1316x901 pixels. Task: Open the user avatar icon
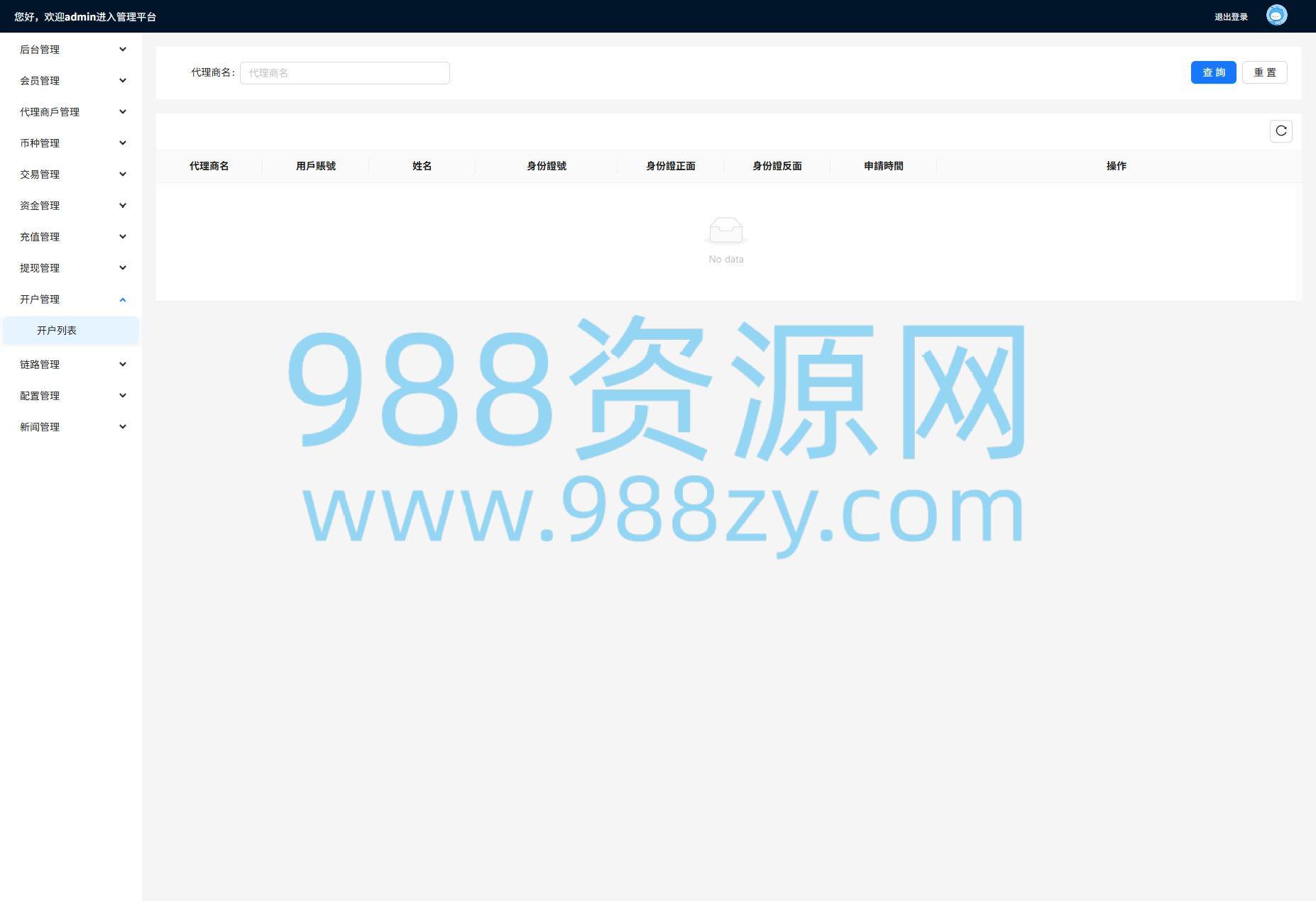pyautogui.click(x=1276, y=16)
